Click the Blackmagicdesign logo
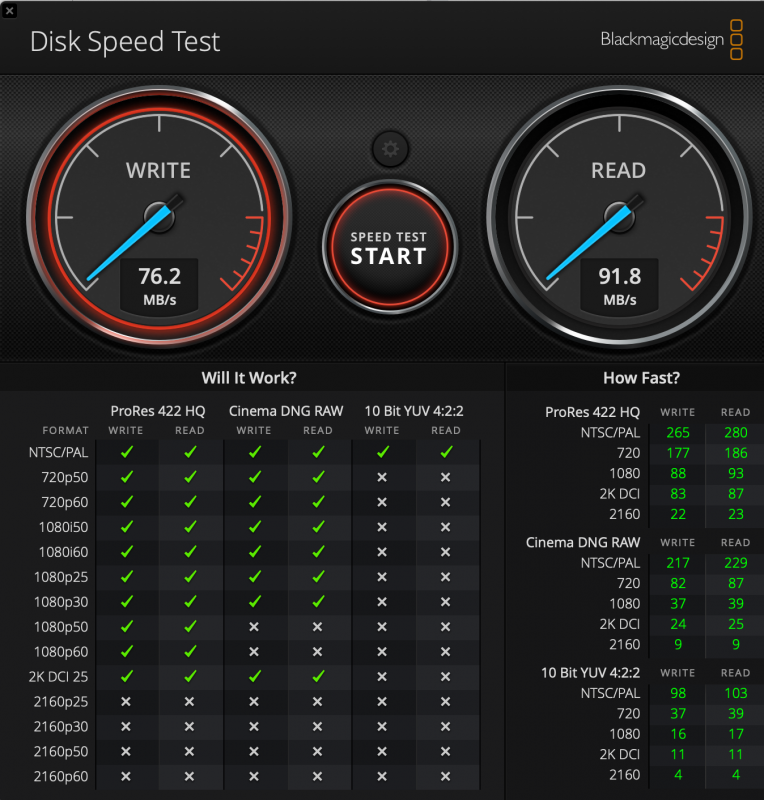764x800 pixels. (x=671, y=39)
